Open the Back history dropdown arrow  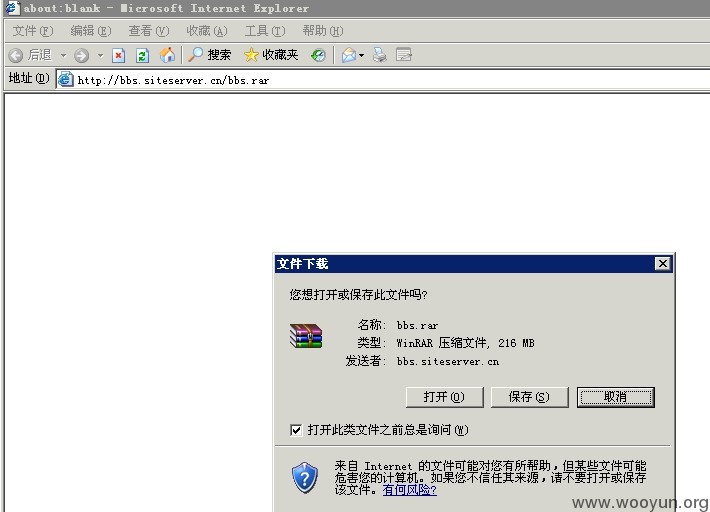(x=63, y=56)
